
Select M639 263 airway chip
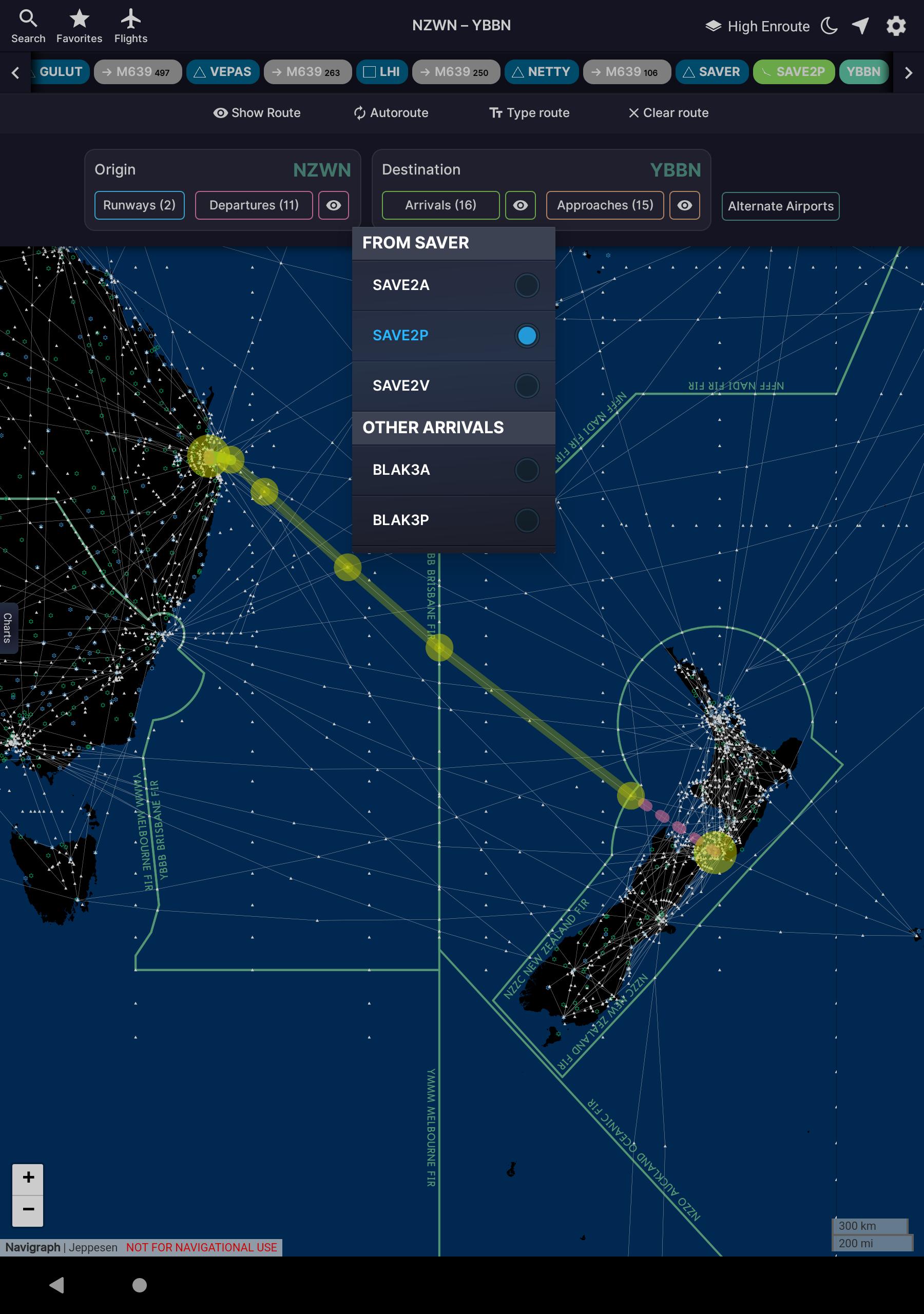point(308,71)
